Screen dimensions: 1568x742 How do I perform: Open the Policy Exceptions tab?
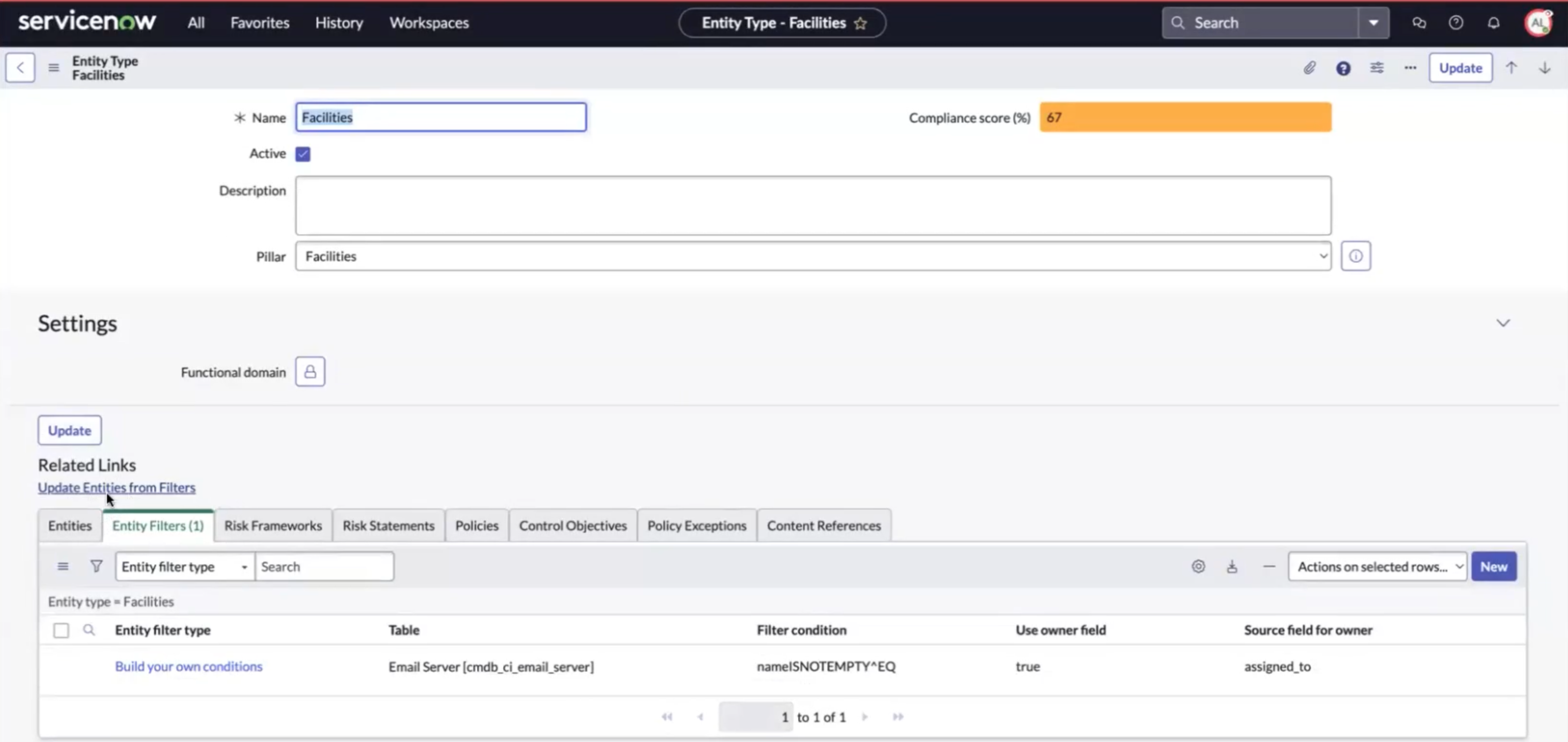pos(697,525)
